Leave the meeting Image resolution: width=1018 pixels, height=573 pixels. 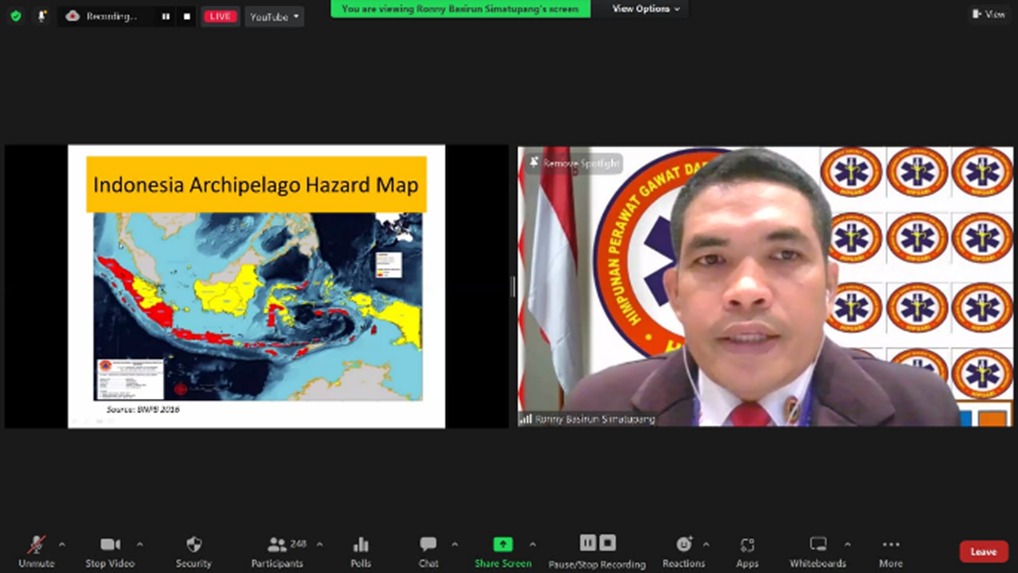coord(983,552)
